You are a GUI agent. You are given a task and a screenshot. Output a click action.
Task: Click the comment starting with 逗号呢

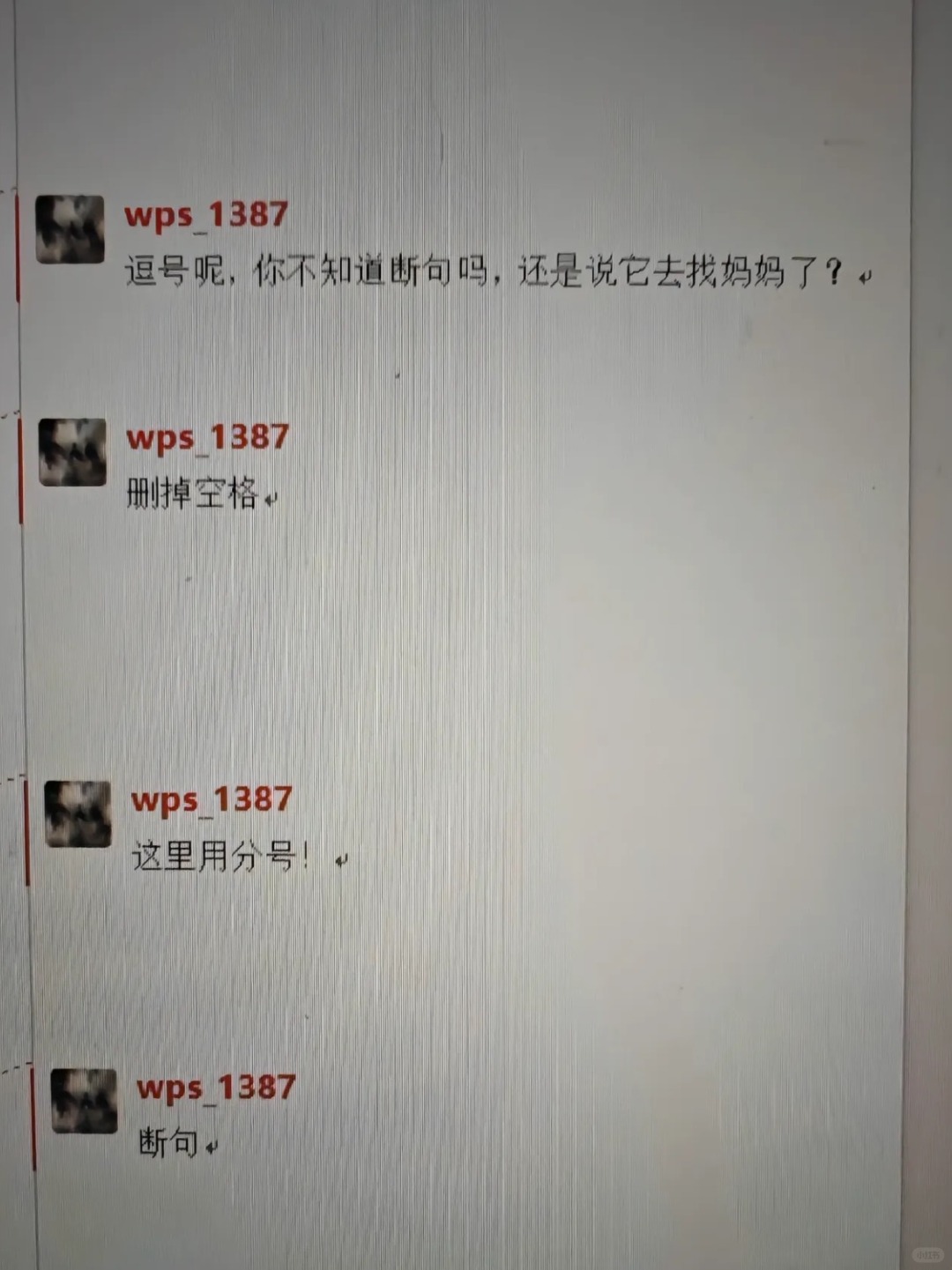tap(486, 271)
